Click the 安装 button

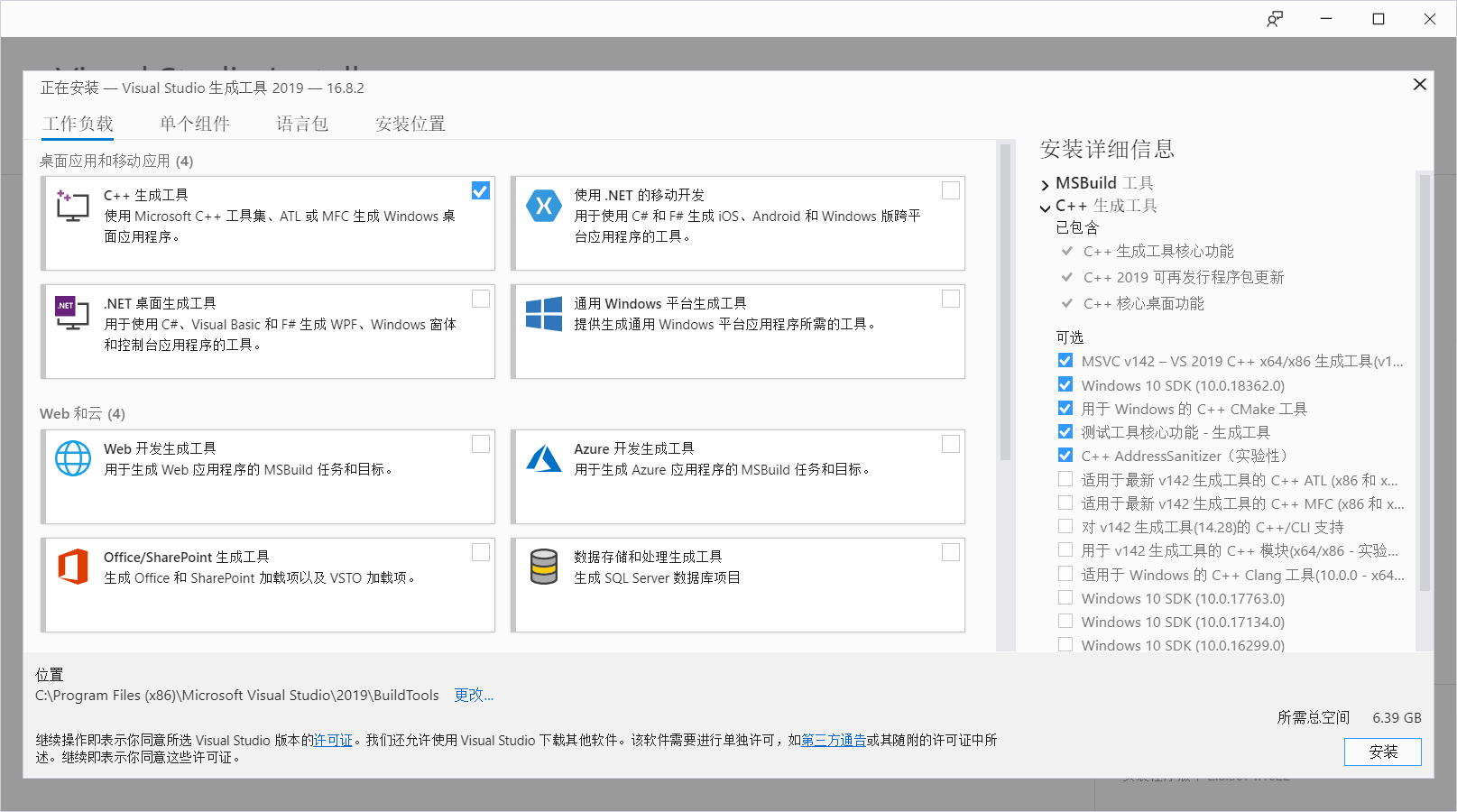click(x=1382, y=752)
